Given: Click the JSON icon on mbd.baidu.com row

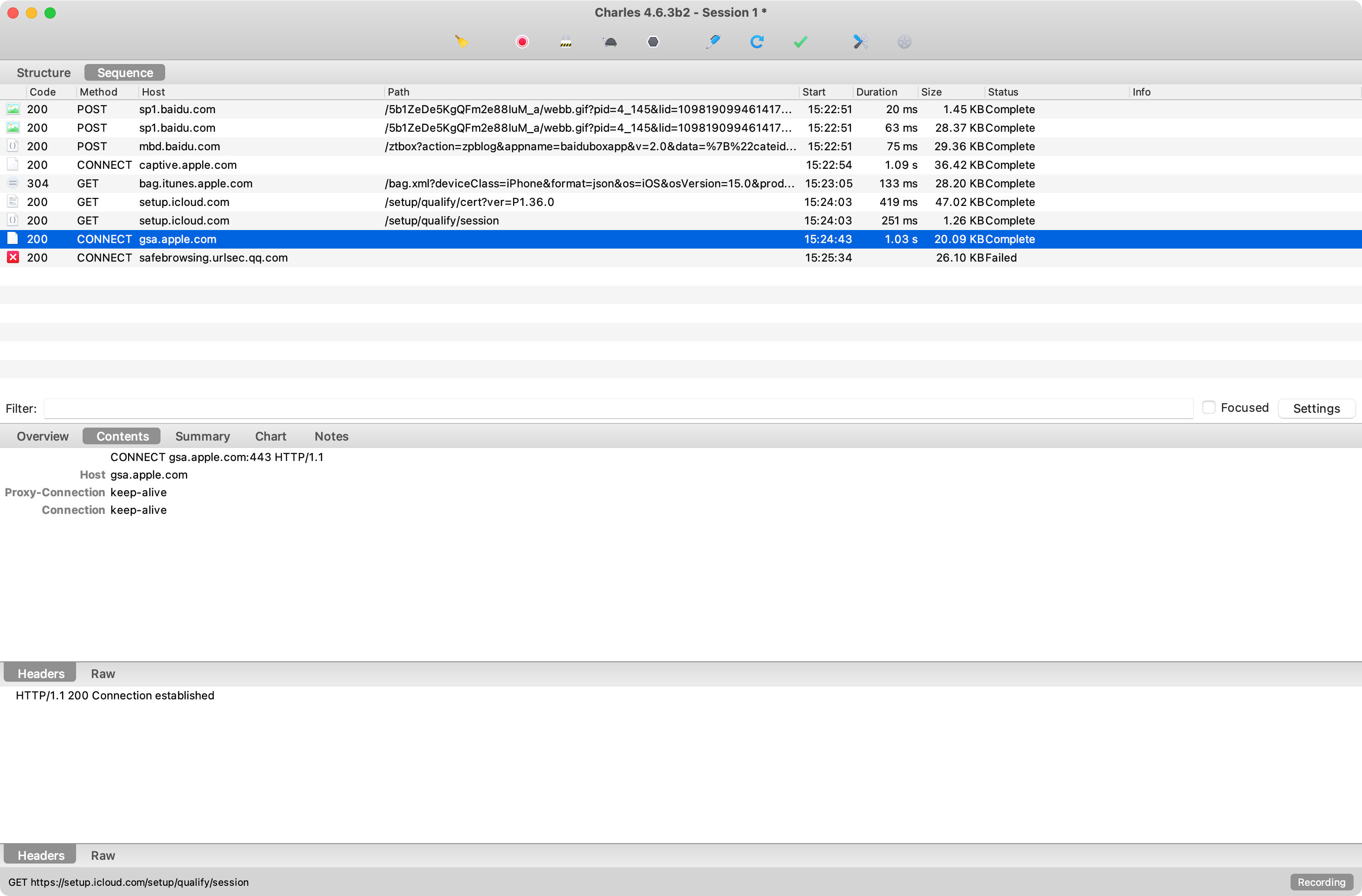Looking at the screenshot, I should click(13, 146).
